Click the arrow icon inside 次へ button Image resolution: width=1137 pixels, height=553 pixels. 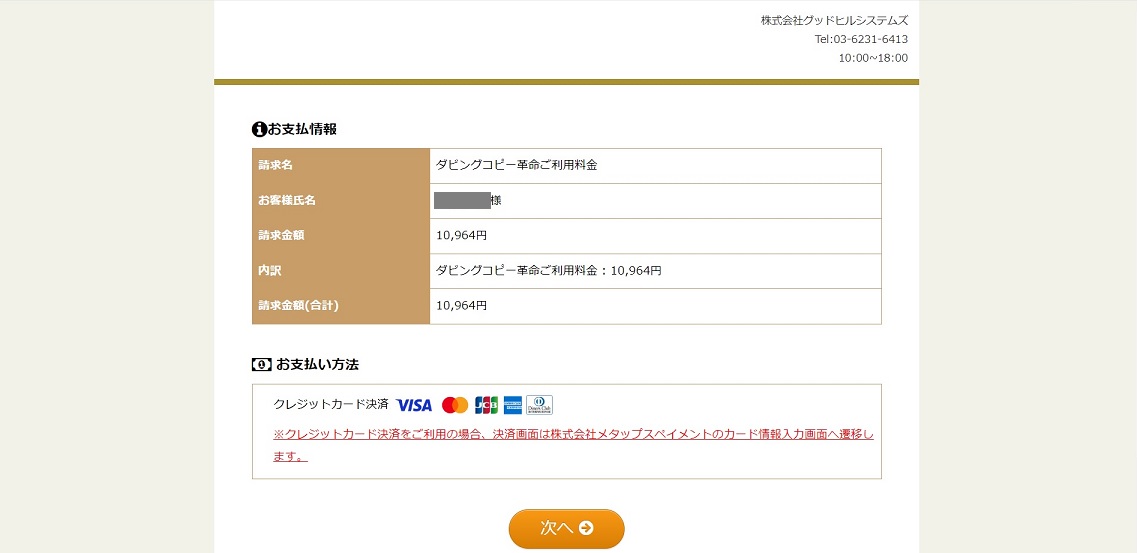[586, 528]
